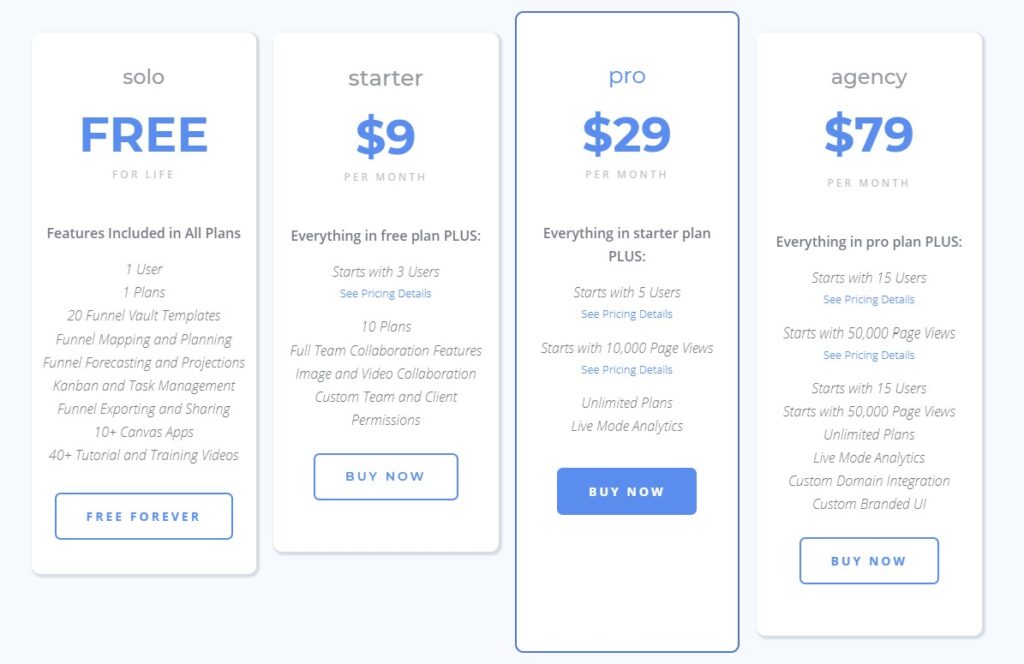Select the $79 price

[x=868, y=135]
